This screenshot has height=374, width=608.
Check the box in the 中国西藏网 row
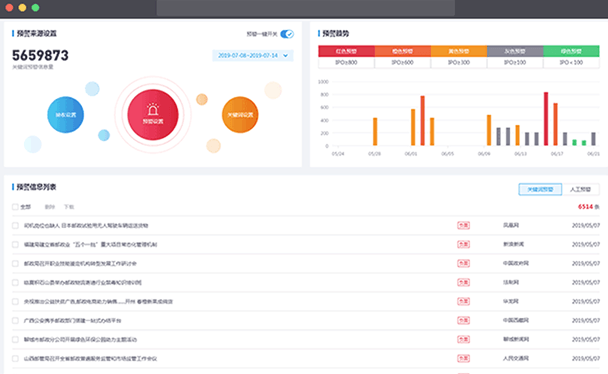click(15, 321)
